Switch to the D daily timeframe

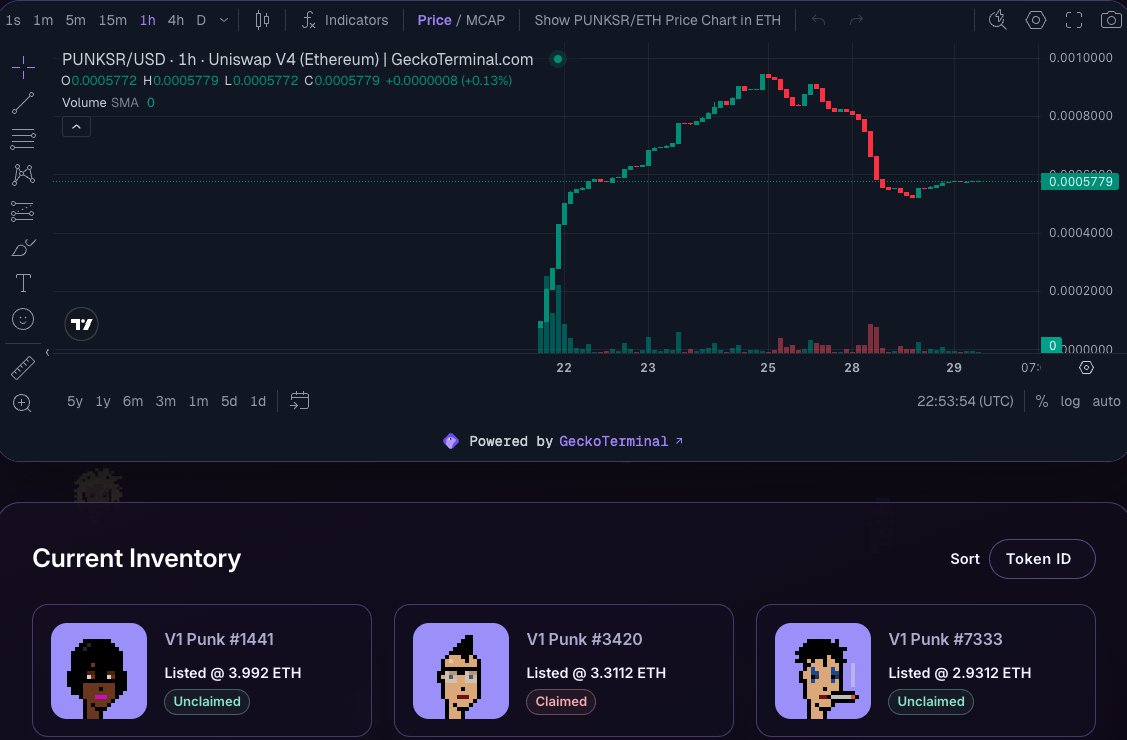pyautogui.click(x=201, y=20)
